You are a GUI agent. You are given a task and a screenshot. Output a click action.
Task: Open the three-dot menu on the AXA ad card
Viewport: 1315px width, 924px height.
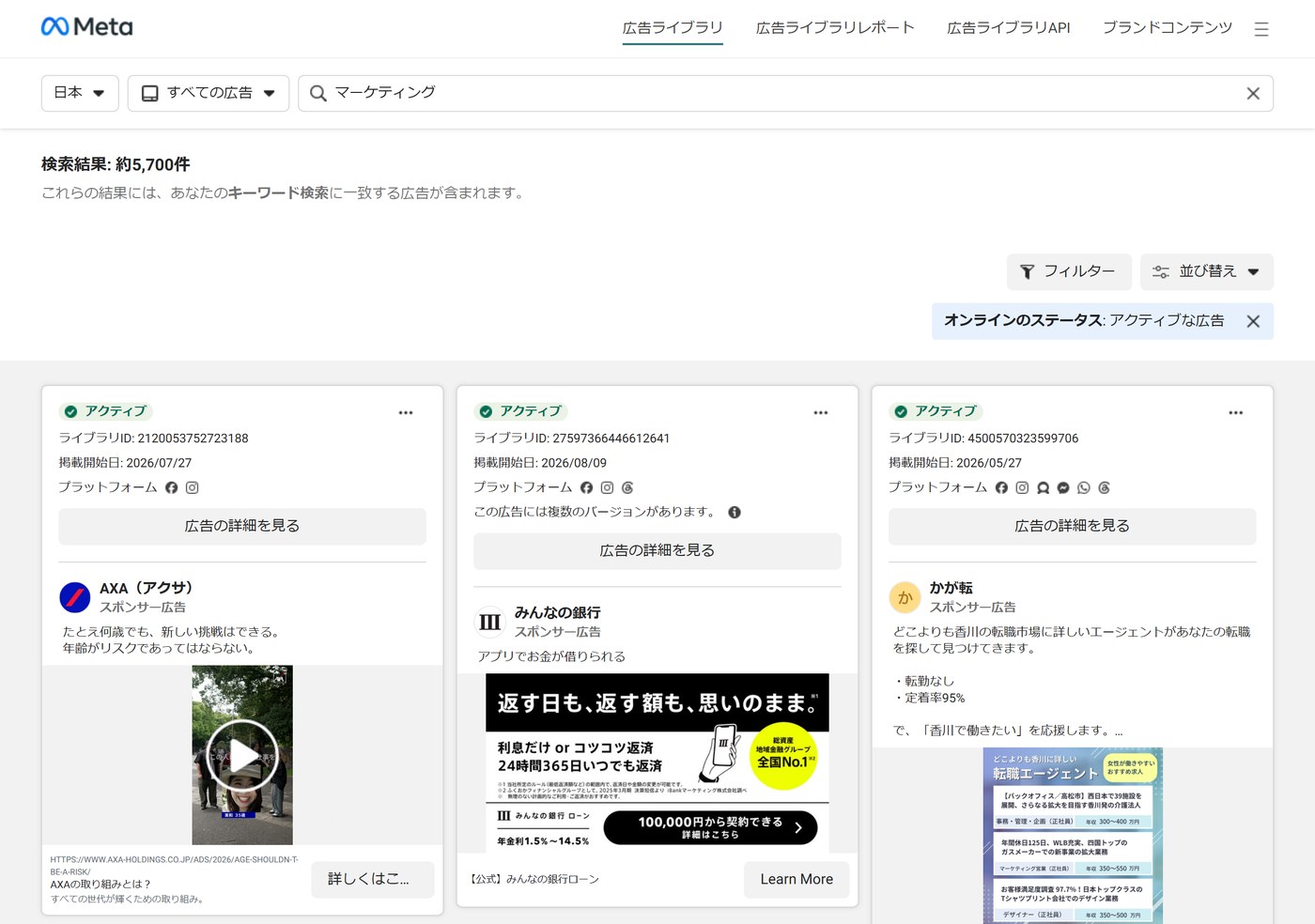(x=406, y=412)
